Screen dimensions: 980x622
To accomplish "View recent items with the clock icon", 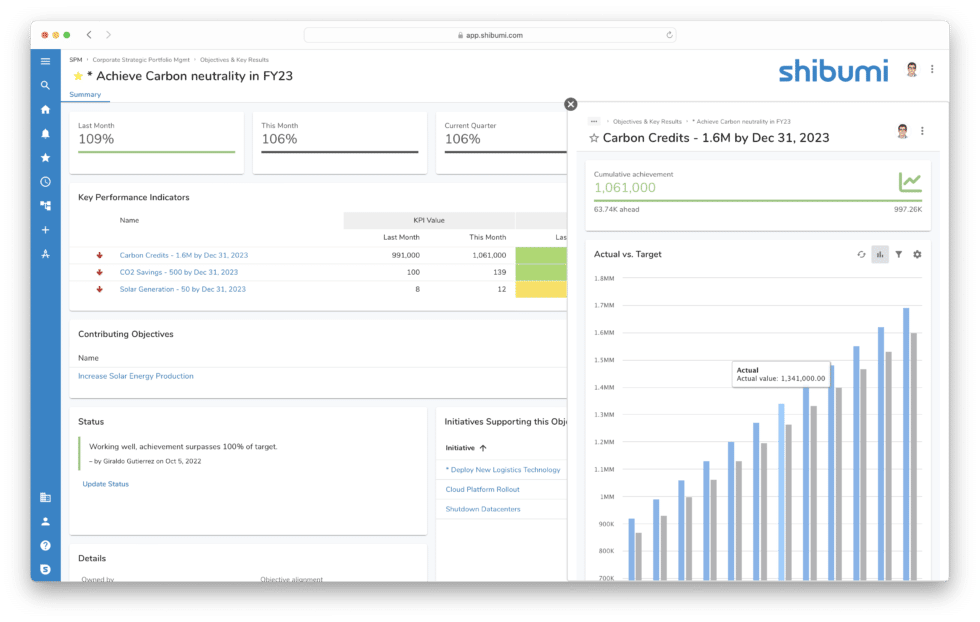I will pos(44,181).
